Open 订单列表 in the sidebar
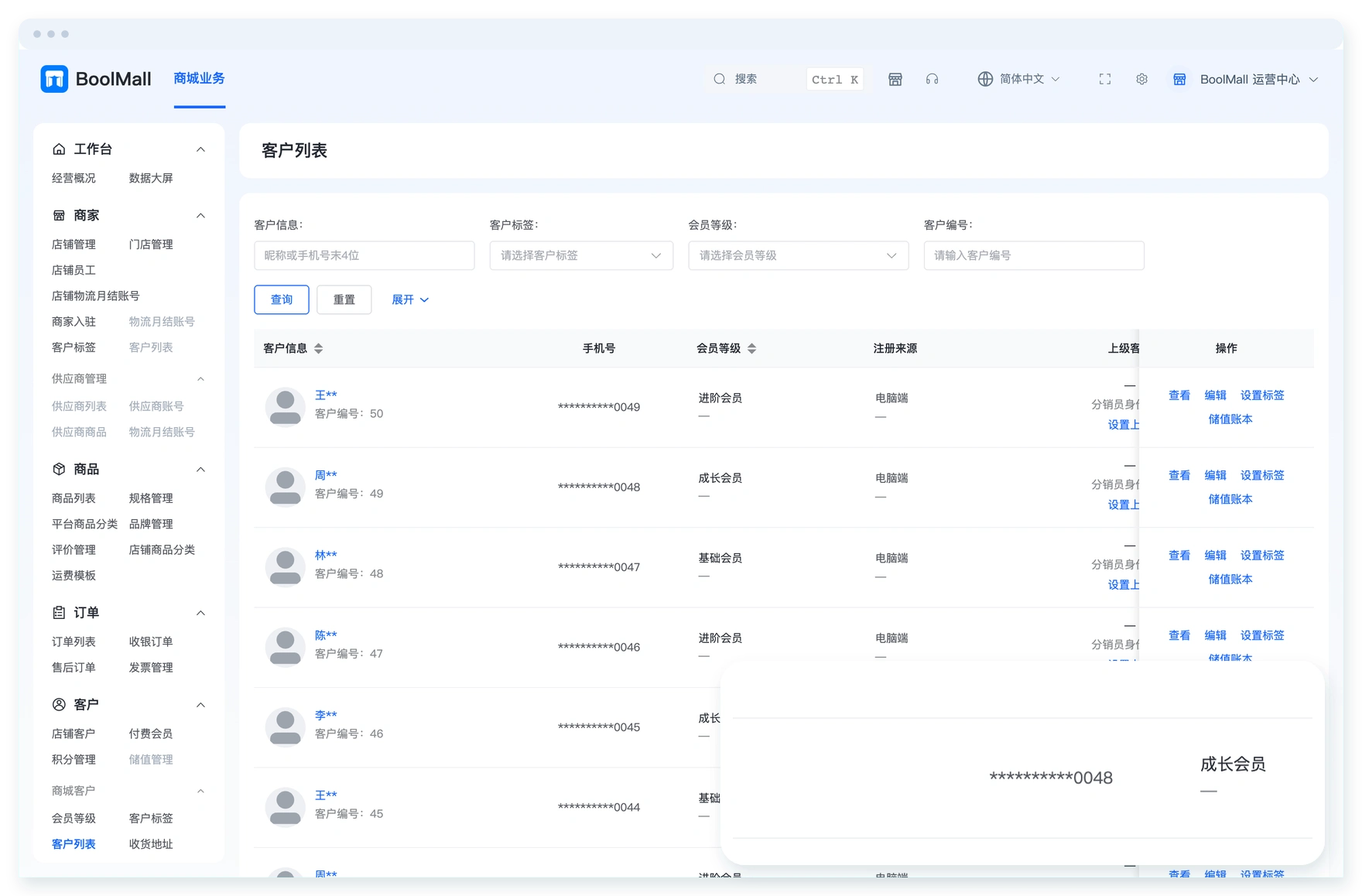Screen dimensions: 1362x896 click(x=74, y=641)
